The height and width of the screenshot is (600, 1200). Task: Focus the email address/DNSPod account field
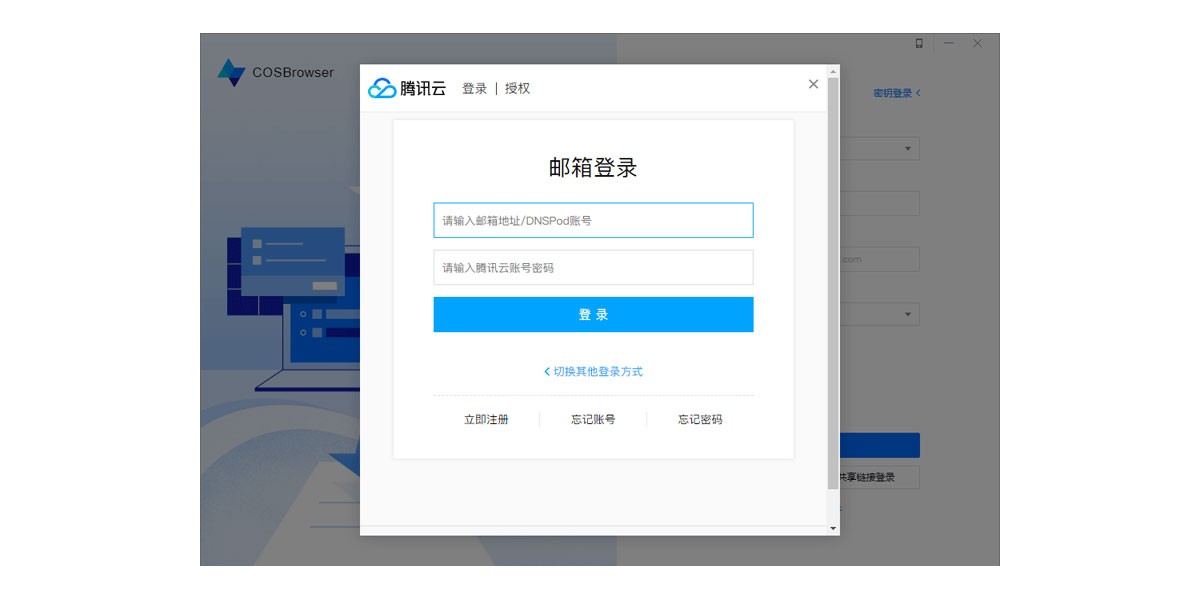pyautogui.click(x=593, y=220)
